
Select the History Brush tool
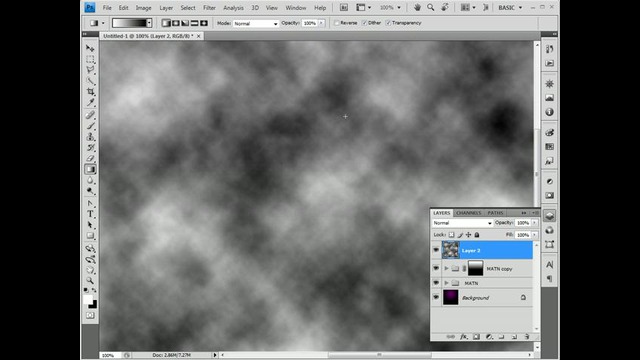[x=90, y=148]
